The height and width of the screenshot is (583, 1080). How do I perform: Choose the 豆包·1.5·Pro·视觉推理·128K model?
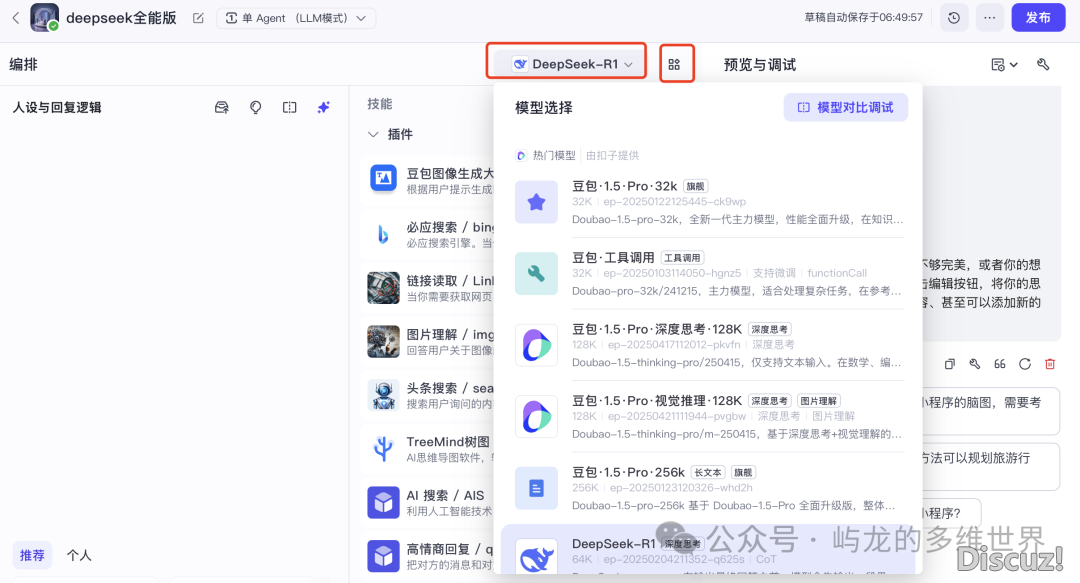tap(709, 417)
